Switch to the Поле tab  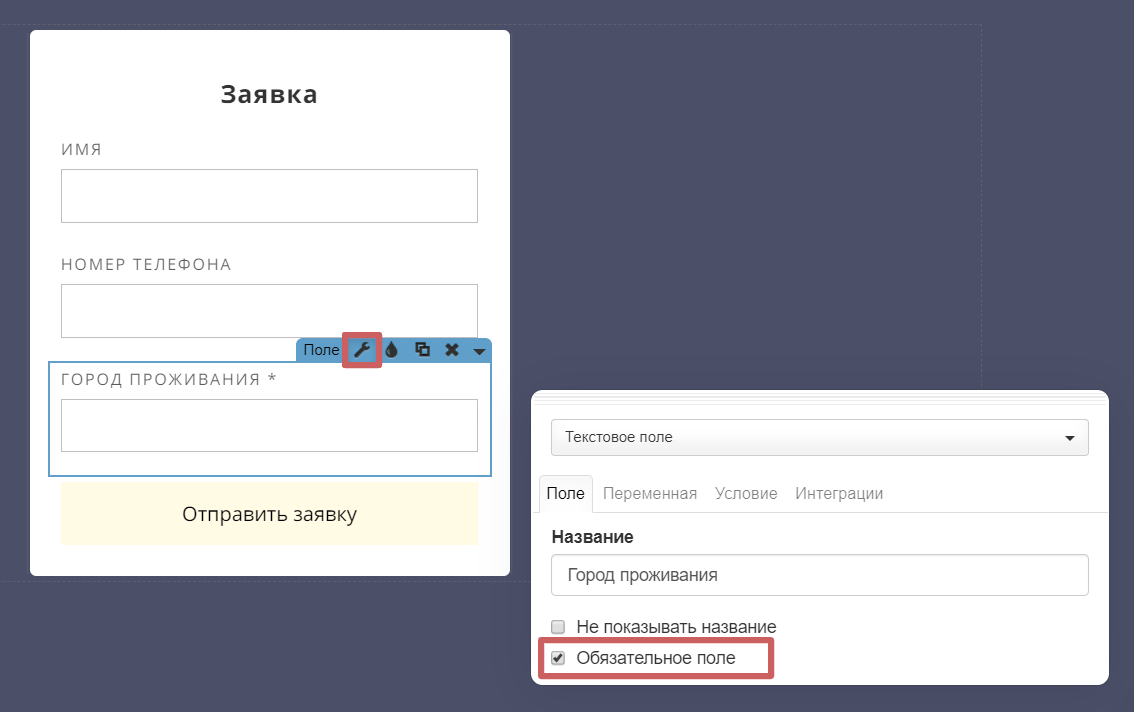(566, 493)
